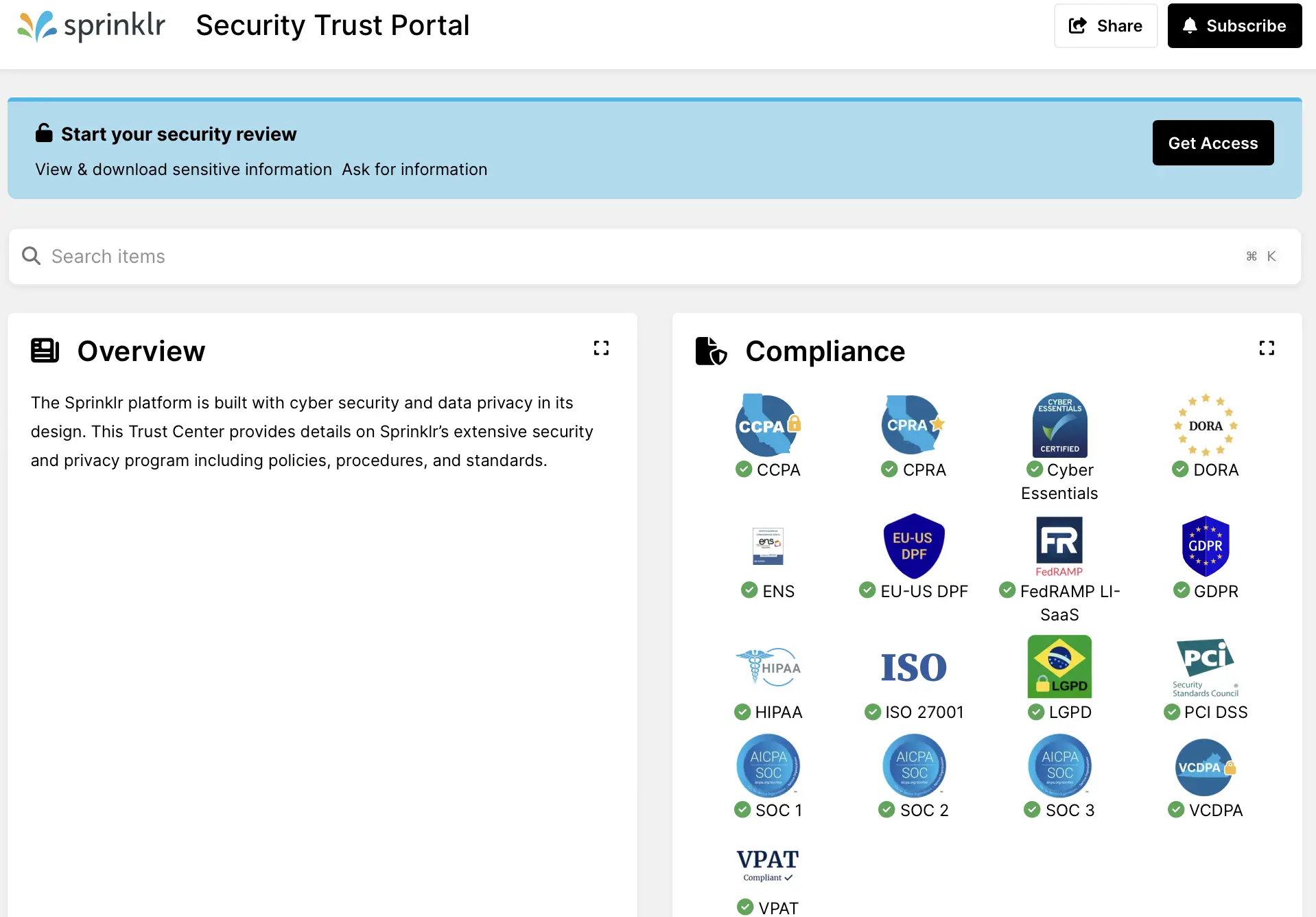The height and width of the screenshot is (917, 1316).
Task: Click the Overview heading text
Action: click(141, 351)
